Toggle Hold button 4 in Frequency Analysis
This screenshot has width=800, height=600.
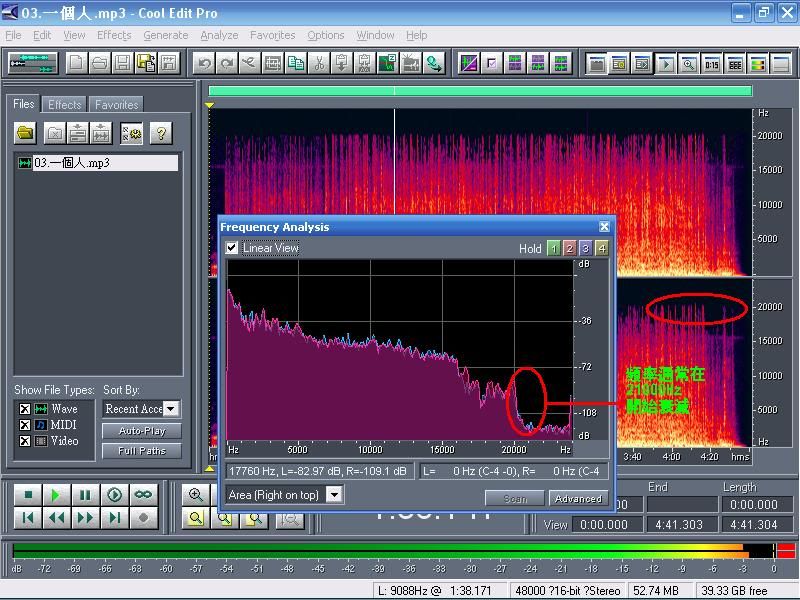[602, 248]
